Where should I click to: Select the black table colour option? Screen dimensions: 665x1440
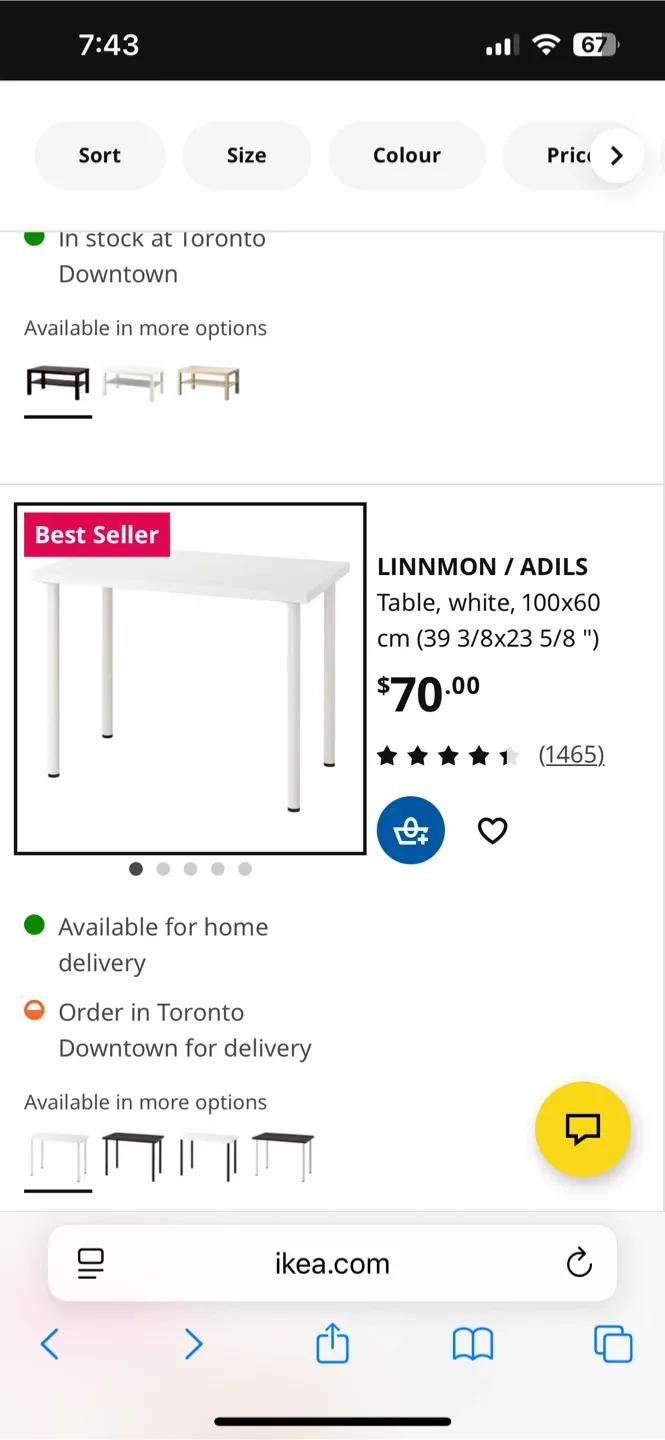(132, 1155)
